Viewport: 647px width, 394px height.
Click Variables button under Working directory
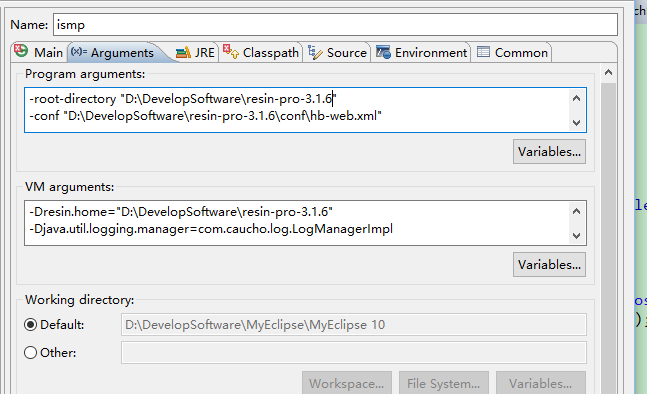pos(541,383)
